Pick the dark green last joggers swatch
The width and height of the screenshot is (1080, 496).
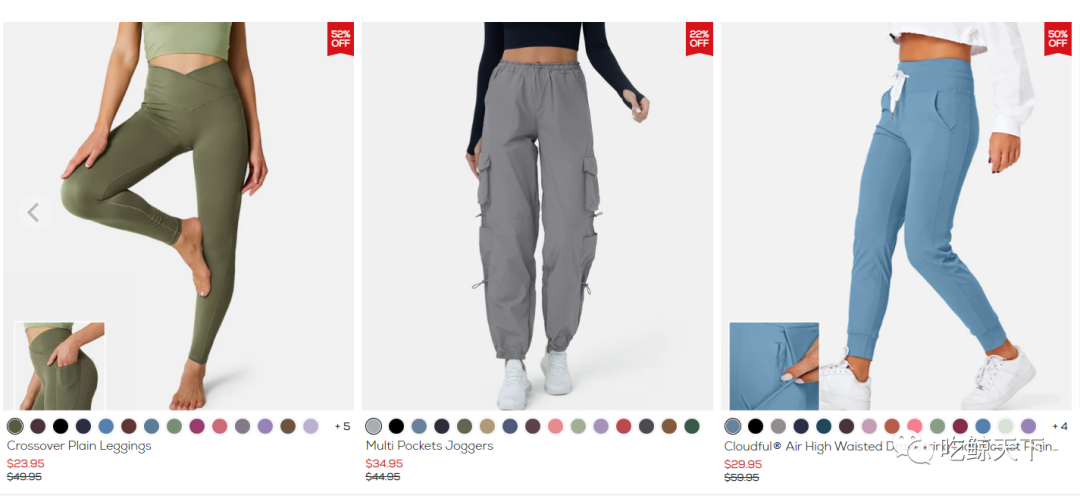coord(692,426)
